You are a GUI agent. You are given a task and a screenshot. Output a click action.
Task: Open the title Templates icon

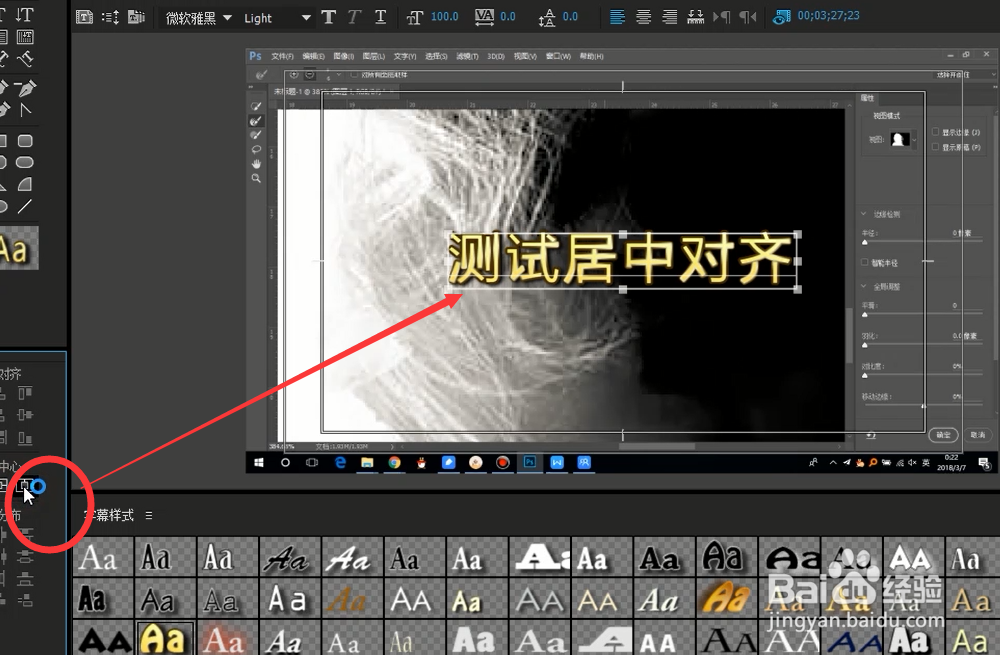pos(136,17)
